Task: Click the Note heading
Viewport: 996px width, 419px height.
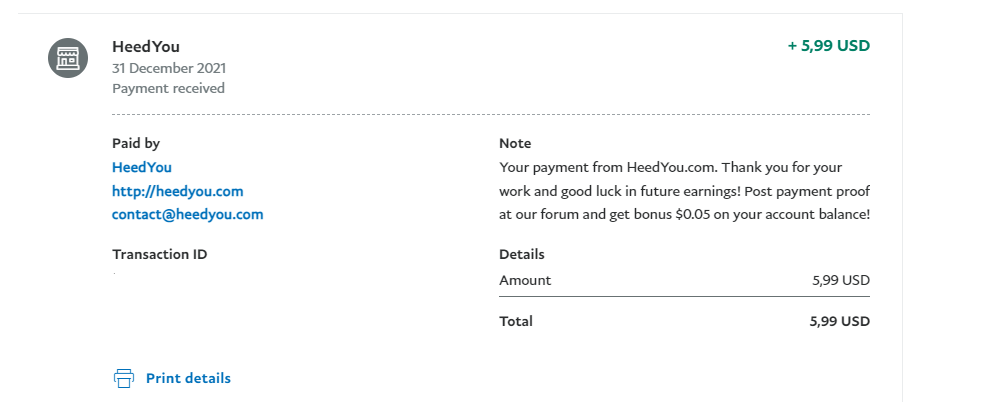Action: [515, 143]
